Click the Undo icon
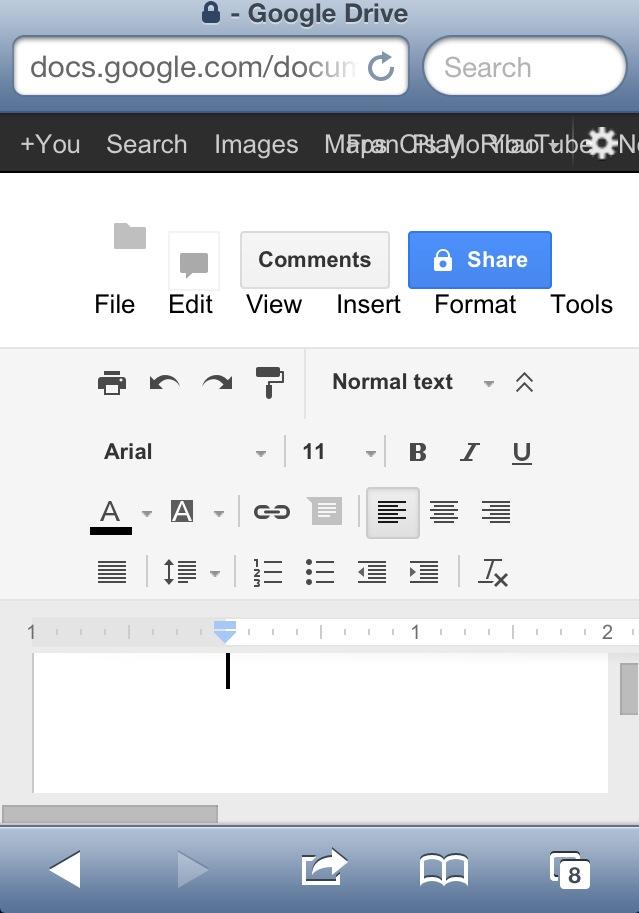This screenshot has height=913, width=639. tap(164, 382)
